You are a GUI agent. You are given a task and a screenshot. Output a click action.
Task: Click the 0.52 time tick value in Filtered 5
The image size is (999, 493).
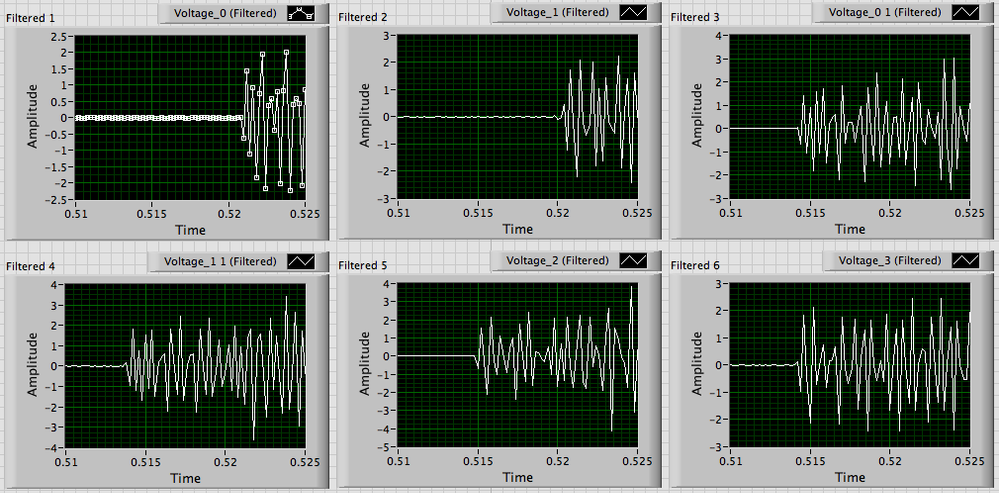point(557,459)
